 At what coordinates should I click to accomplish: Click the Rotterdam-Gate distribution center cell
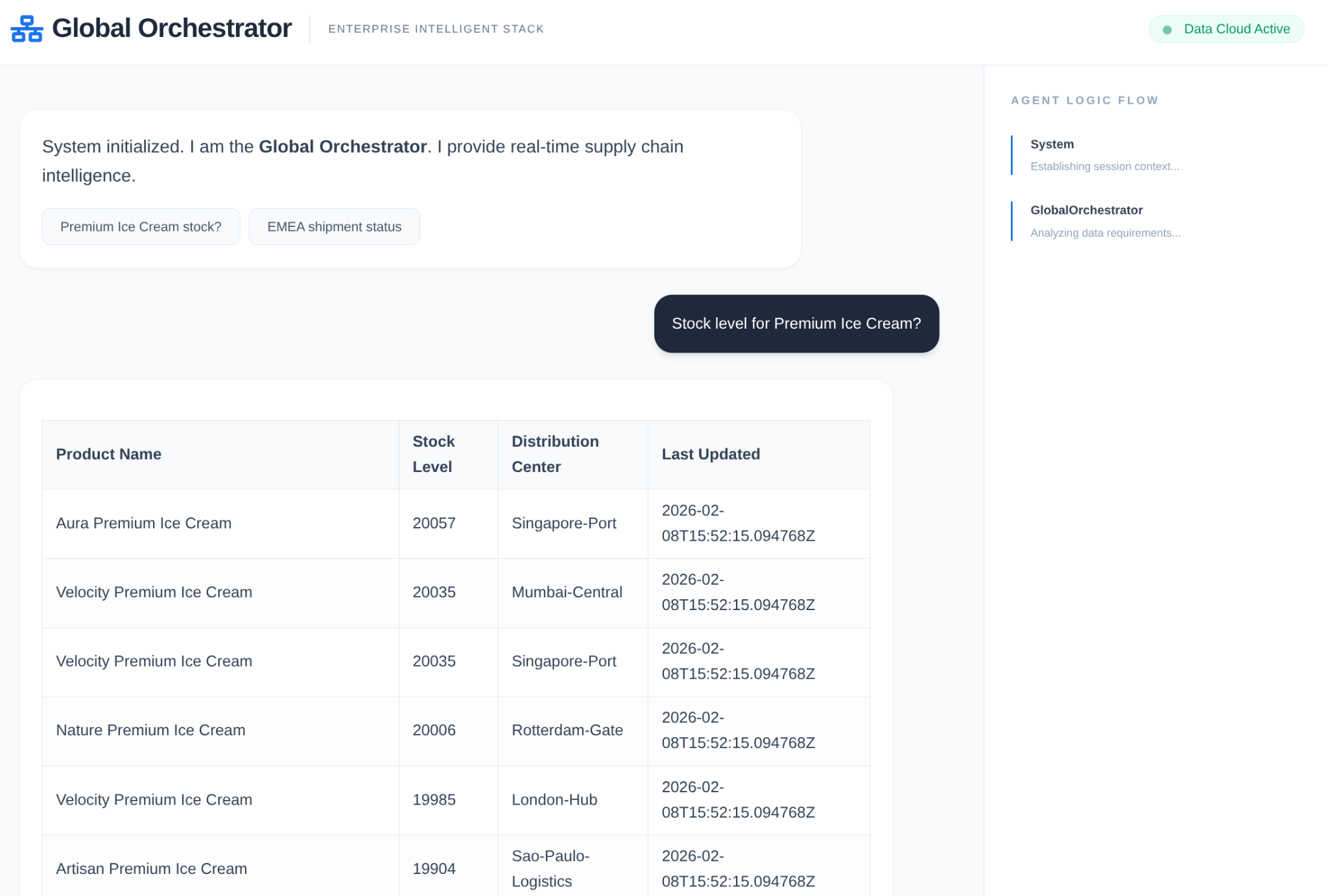click(x=567, y=731)
